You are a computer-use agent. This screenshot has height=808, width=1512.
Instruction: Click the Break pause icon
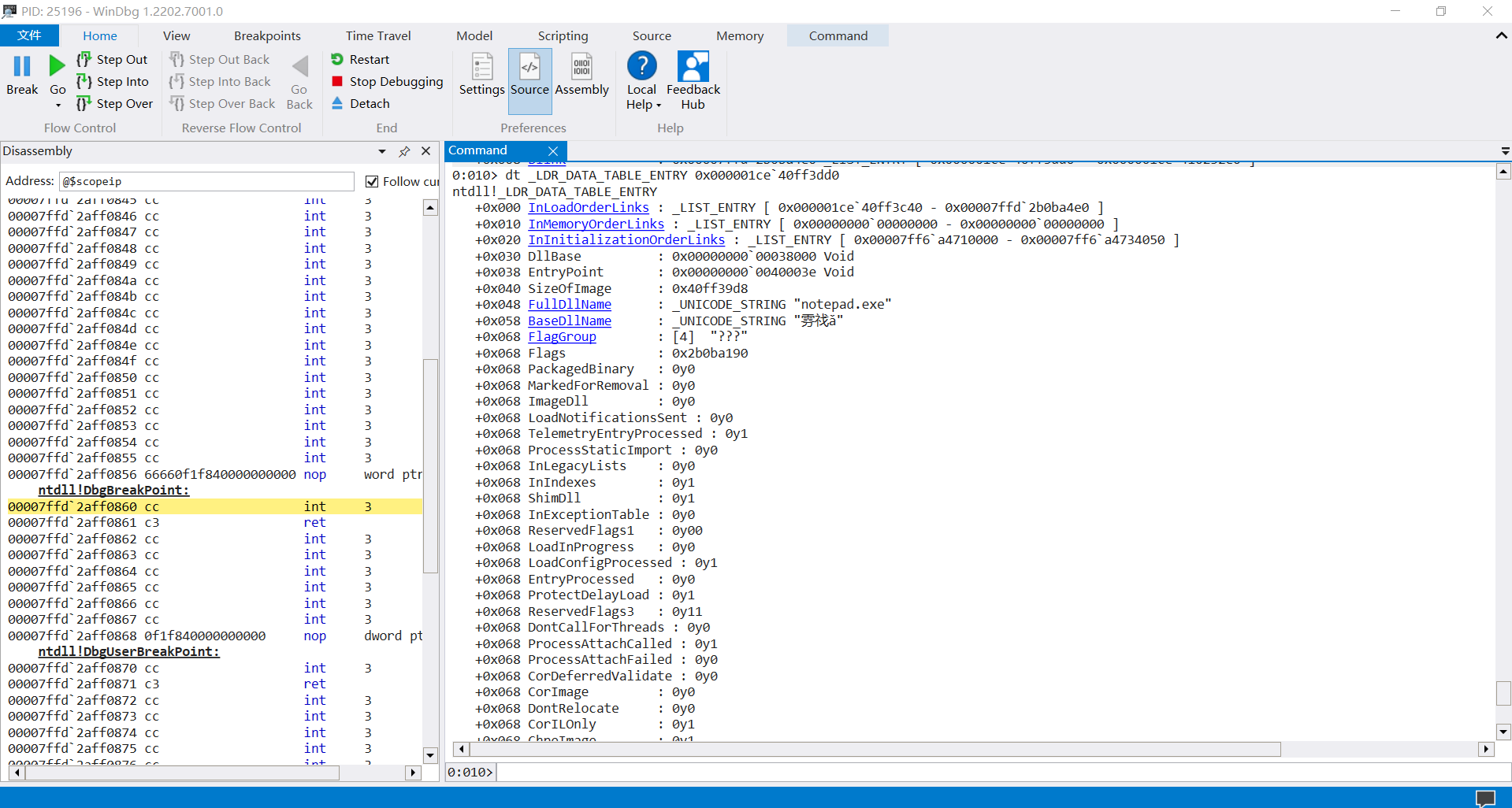tap(22, 67)
